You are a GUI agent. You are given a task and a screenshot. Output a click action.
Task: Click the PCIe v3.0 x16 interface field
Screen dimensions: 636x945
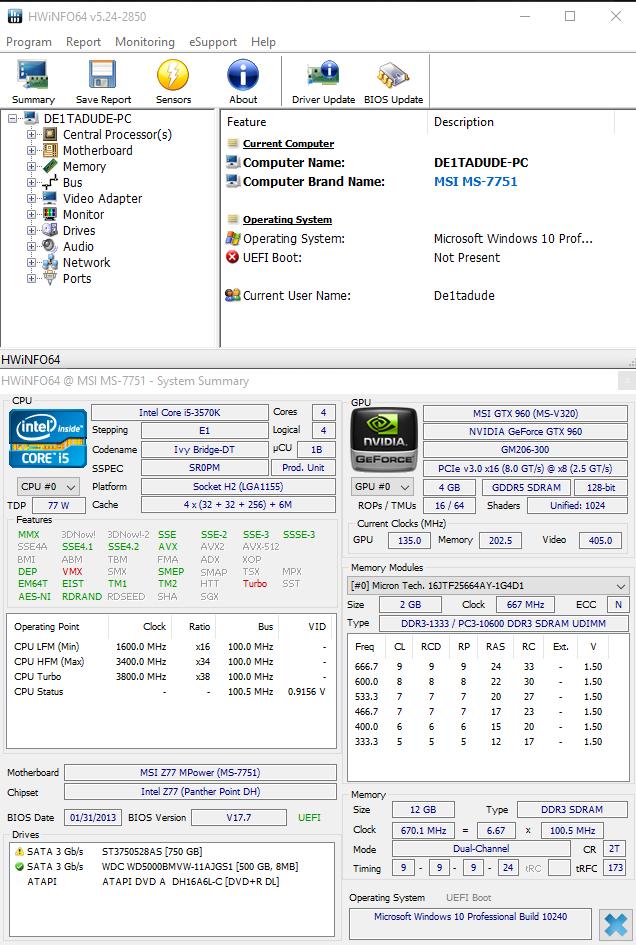(x=525, y=468)
